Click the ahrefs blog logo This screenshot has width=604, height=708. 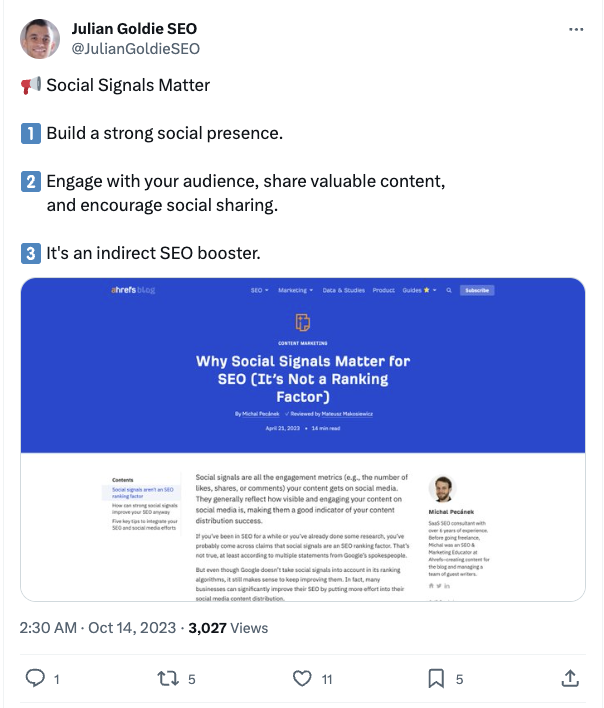click(133, 290)
